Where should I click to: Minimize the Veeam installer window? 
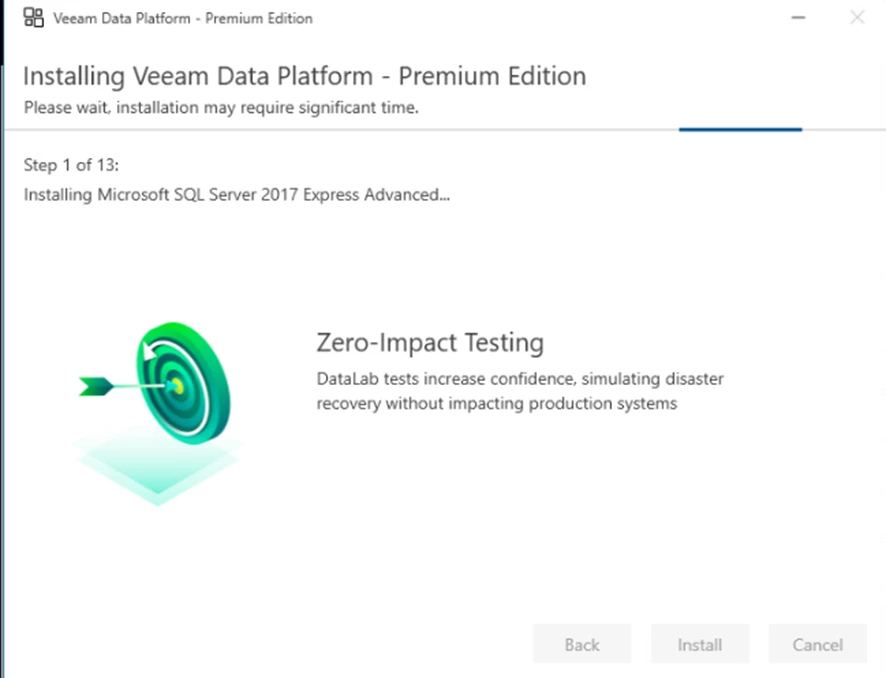799,18
